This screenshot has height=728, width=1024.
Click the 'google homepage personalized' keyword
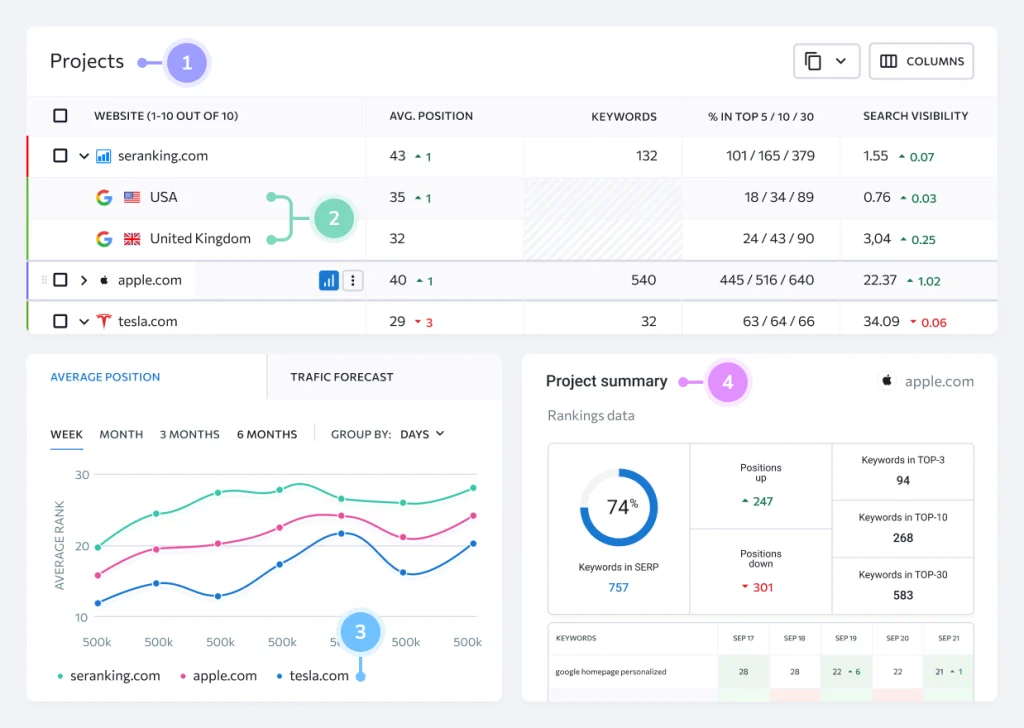(611, 671)
